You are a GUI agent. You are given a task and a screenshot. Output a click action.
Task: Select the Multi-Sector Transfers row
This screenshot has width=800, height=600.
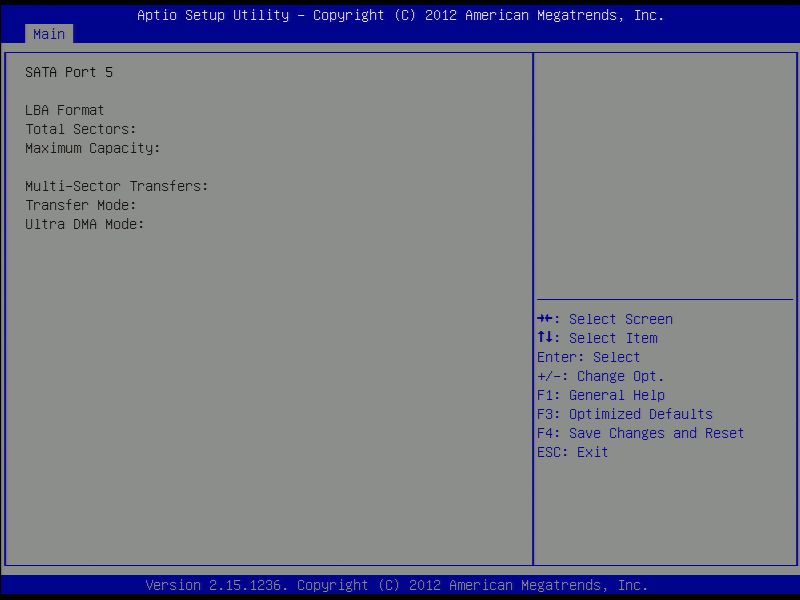[x=117, y=186]
